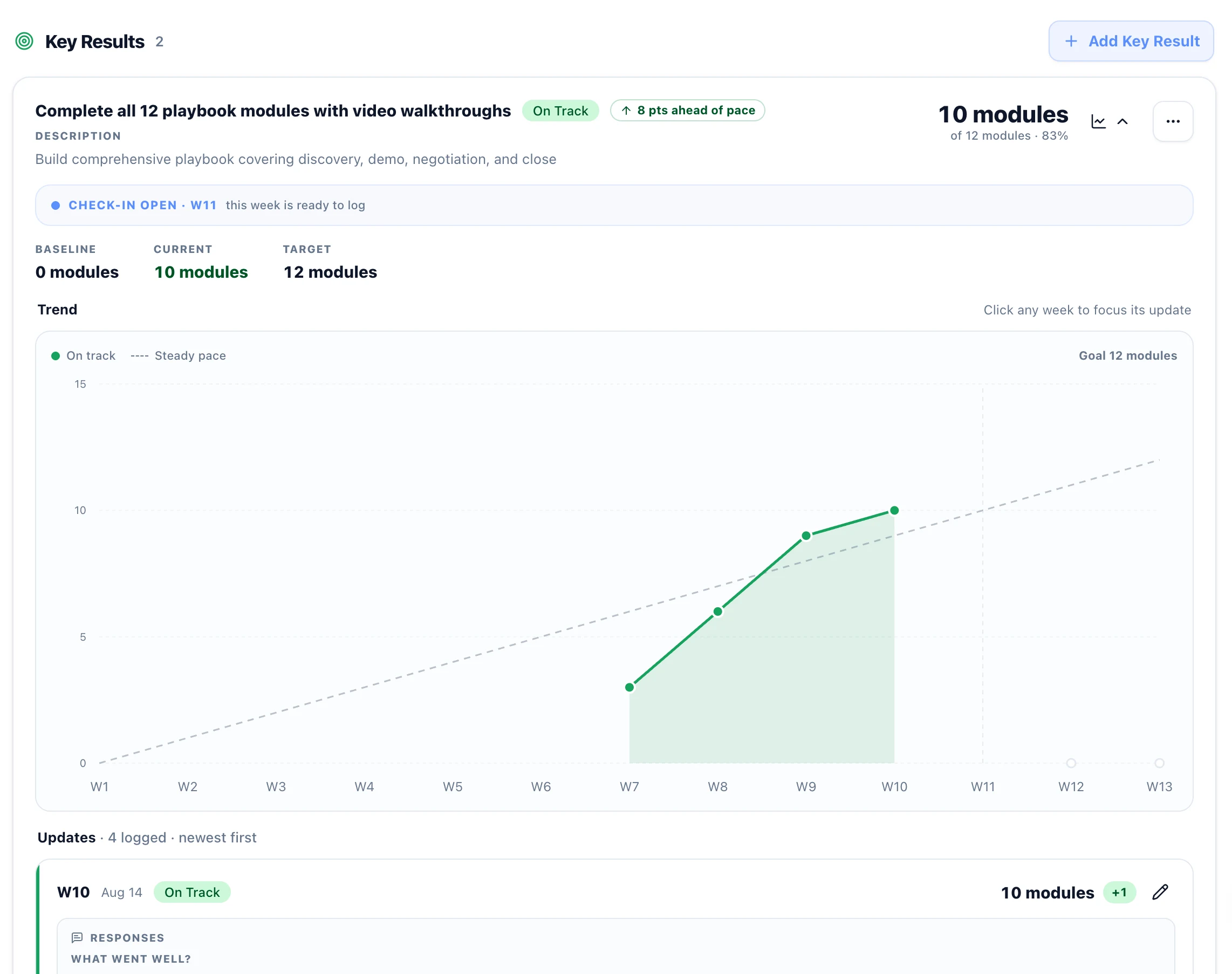
Task: Select the W10 data point on chart
Action: coord(894,510)
